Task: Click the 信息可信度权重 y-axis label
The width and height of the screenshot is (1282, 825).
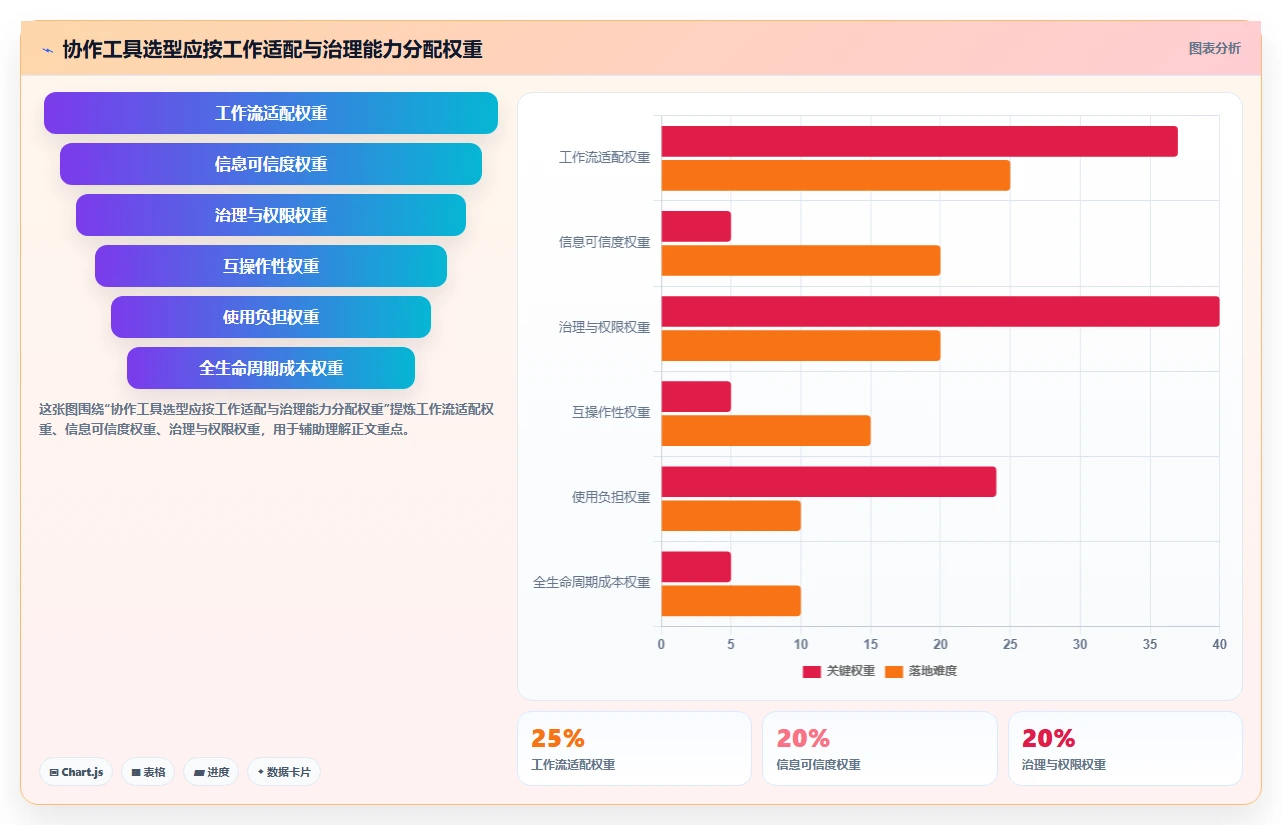Action: 604,242
